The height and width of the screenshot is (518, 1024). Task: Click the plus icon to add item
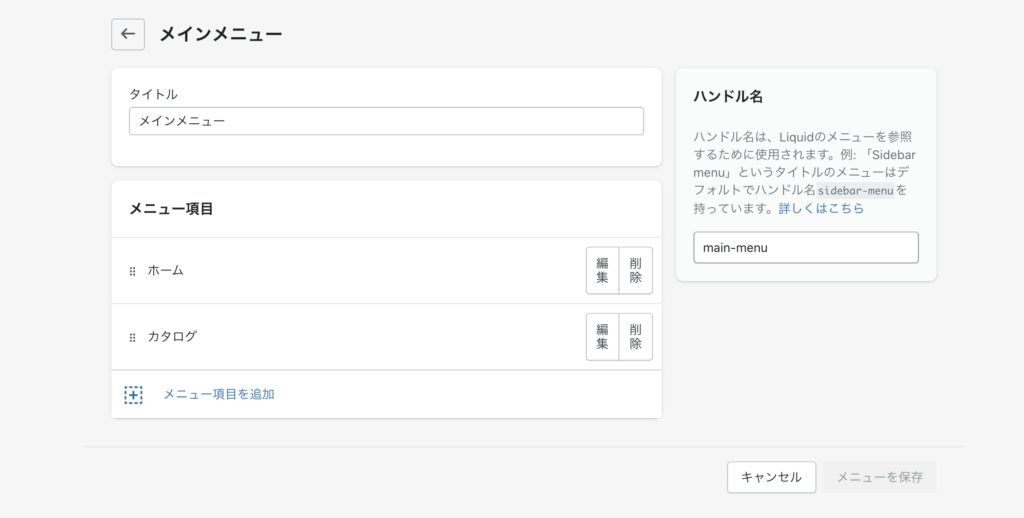(x=133, y=395)
